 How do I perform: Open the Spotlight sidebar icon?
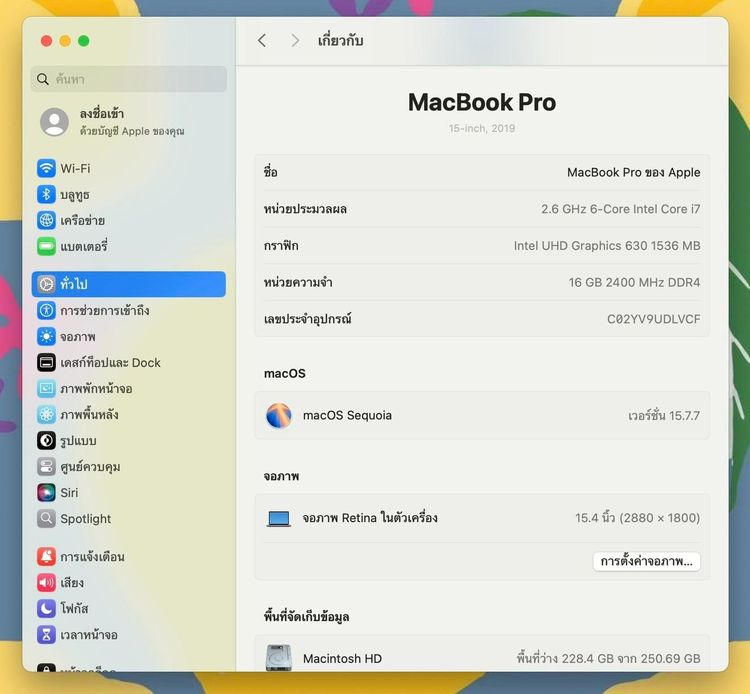(46, 518)
